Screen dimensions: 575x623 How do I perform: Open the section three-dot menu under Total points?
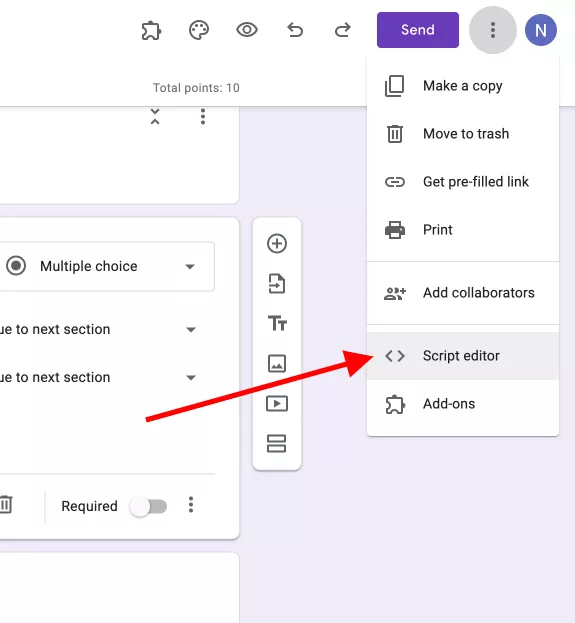click(203, 116)
